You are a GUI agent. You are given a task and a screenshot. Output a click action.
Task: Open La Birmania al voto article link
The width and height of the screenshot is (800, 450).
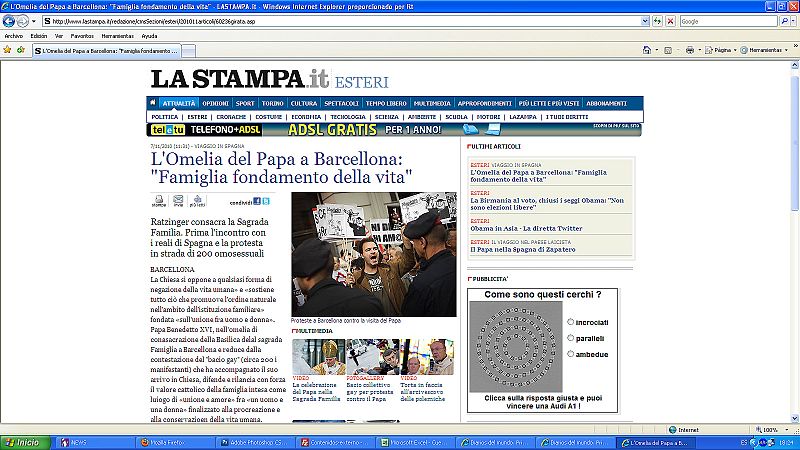point(547,204)
